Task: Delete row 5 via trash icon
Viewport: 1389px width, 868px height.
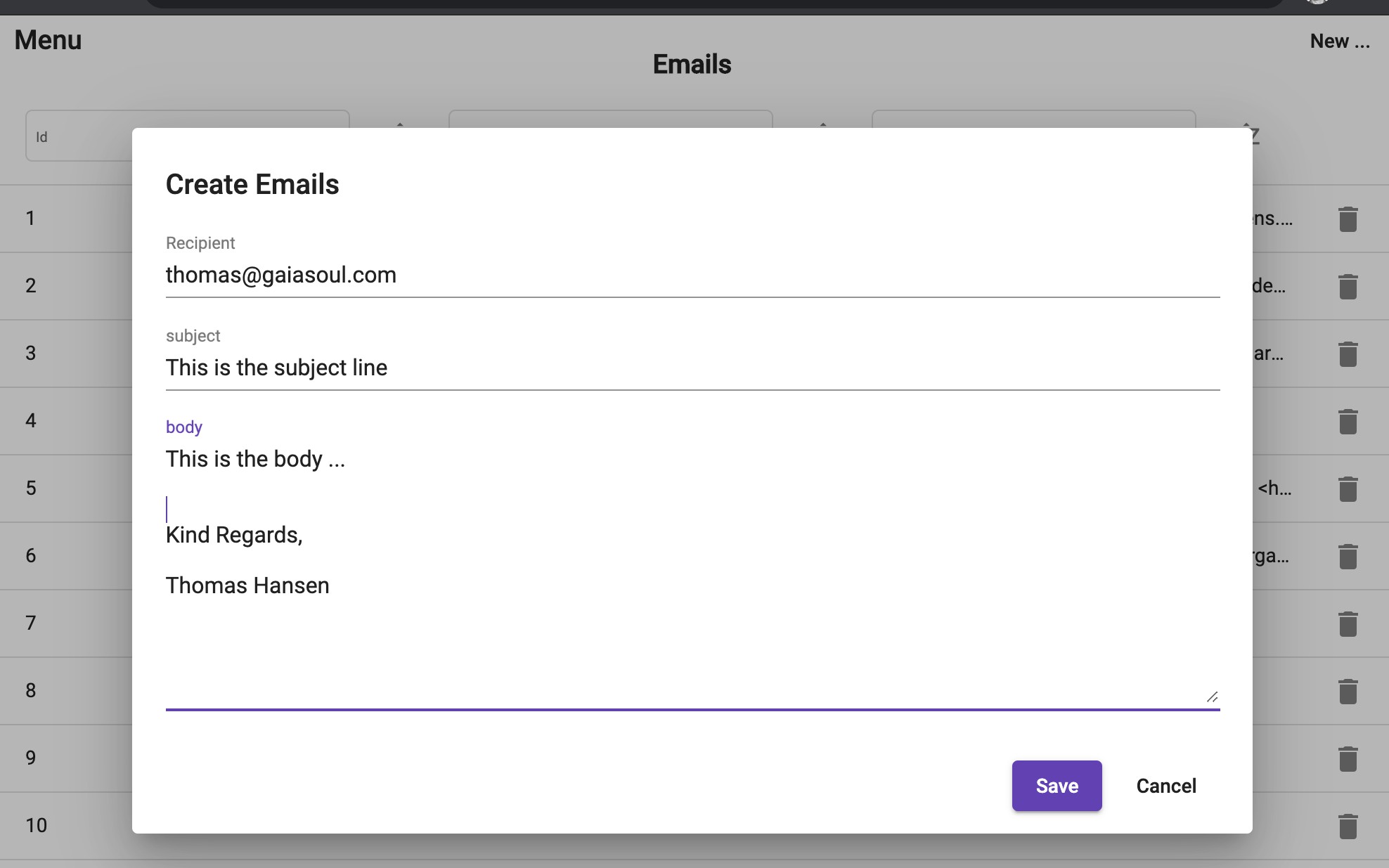Action: click(x=1348, y=489)
